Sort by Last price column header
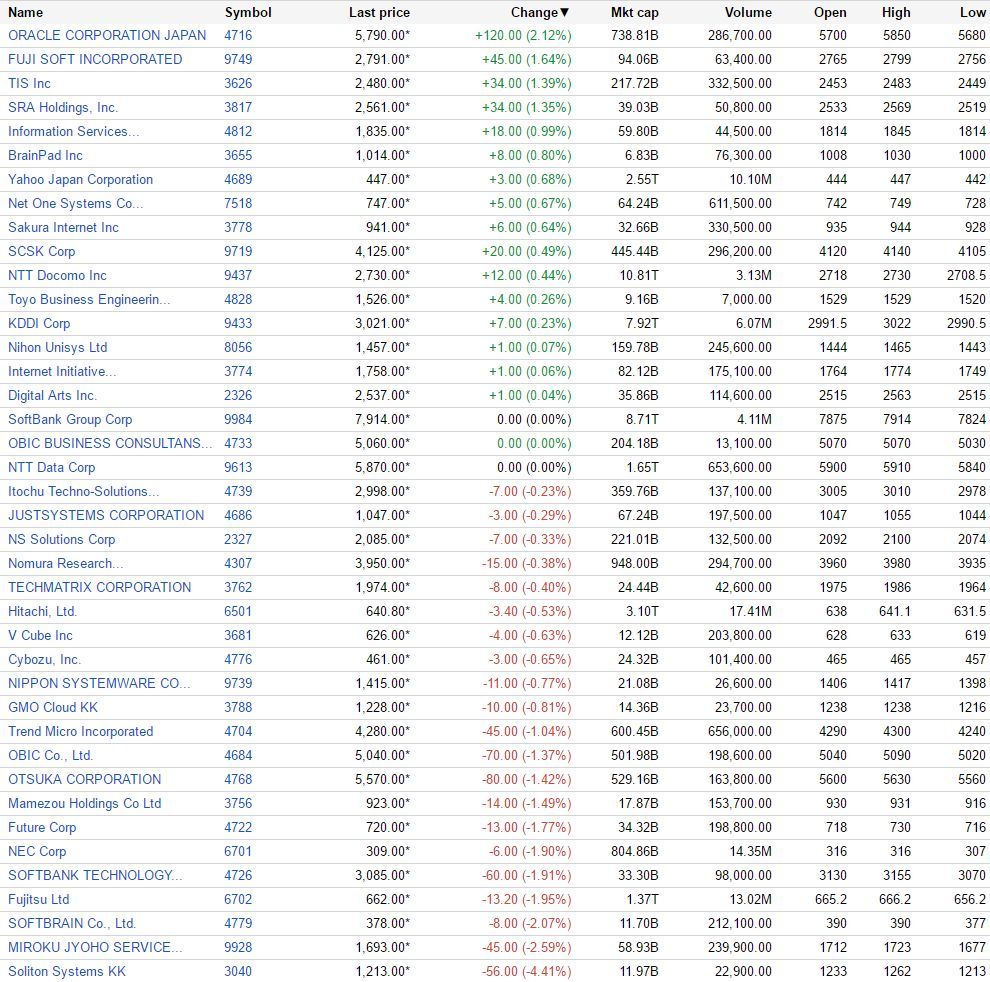This screenshot has height=982, width=990. pos(379,12)
